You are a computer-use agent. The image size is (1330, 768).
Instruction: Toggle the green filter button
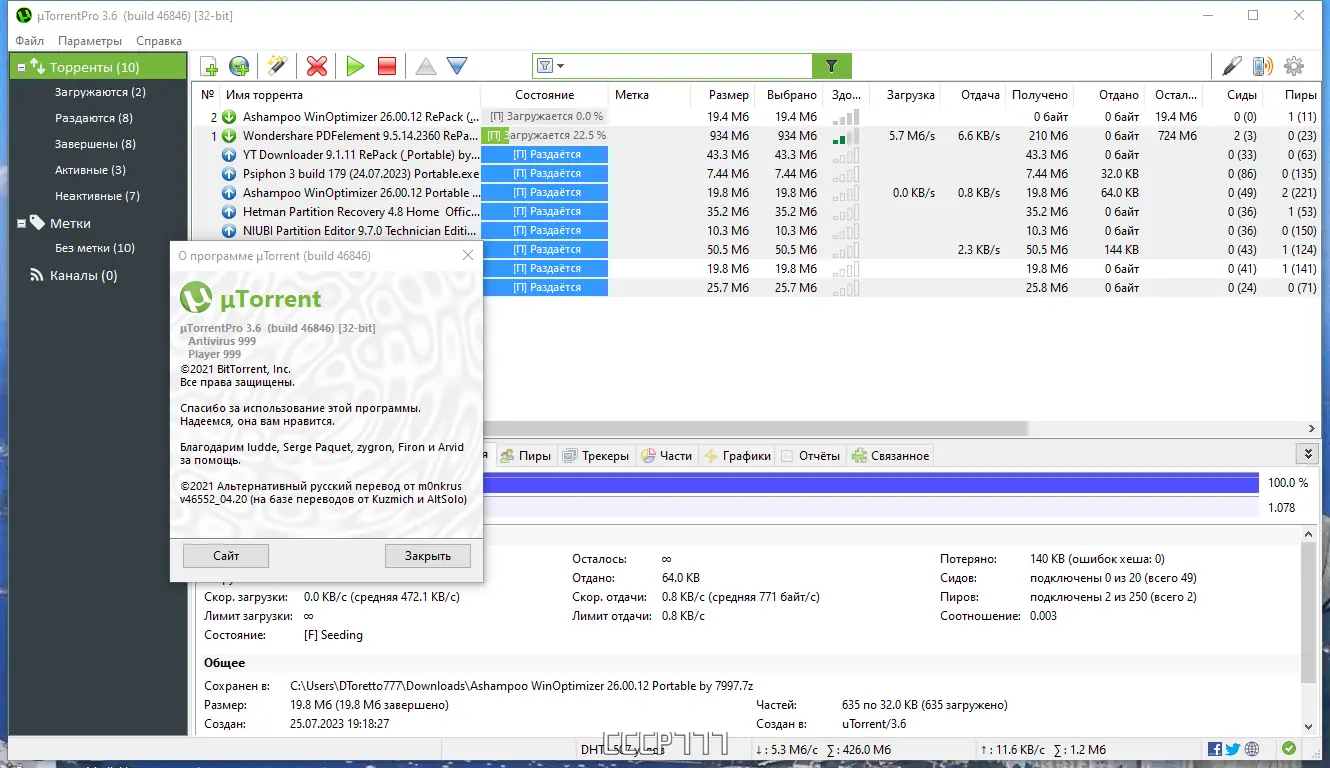[x=831, y=64]
